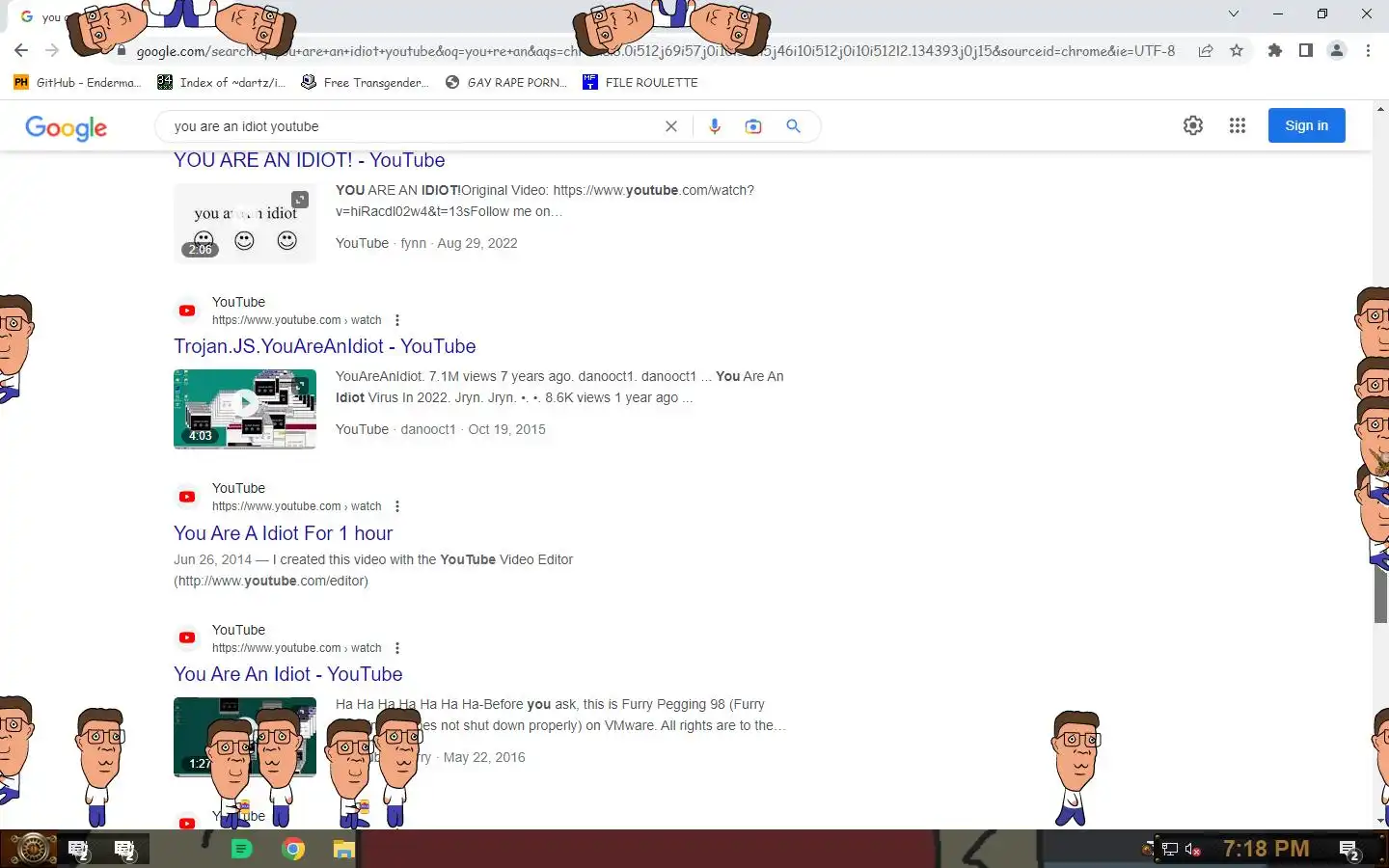Open GitHub - Enderma... bookmark
The image size is (1389, 868).
click(x=77, y=82)
